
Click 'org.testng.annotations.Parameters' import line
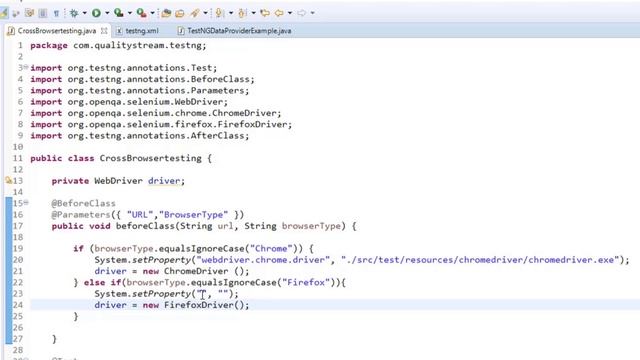pos(156,91)
